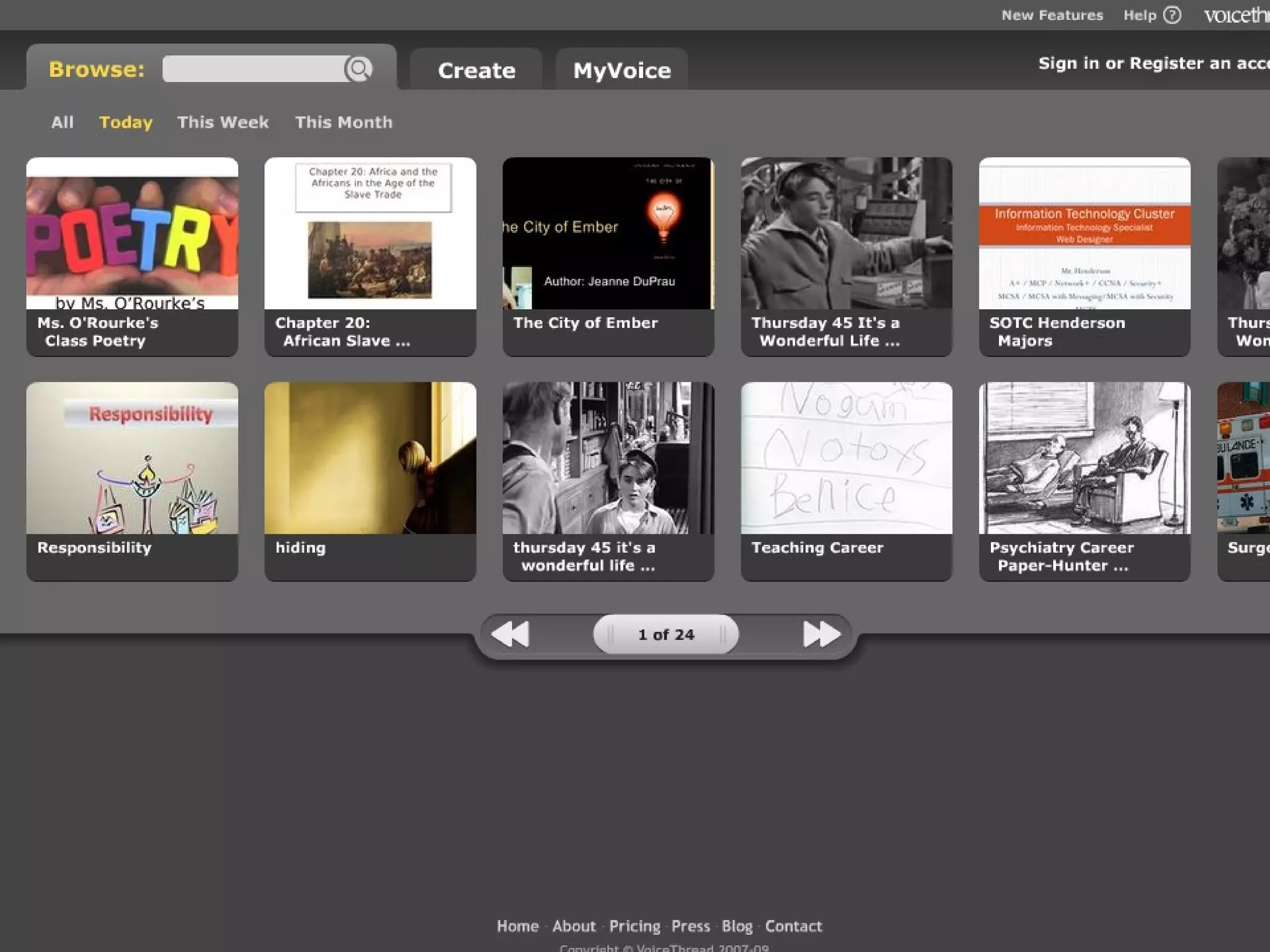
Task: Open the About footer link
Action: 574,926
